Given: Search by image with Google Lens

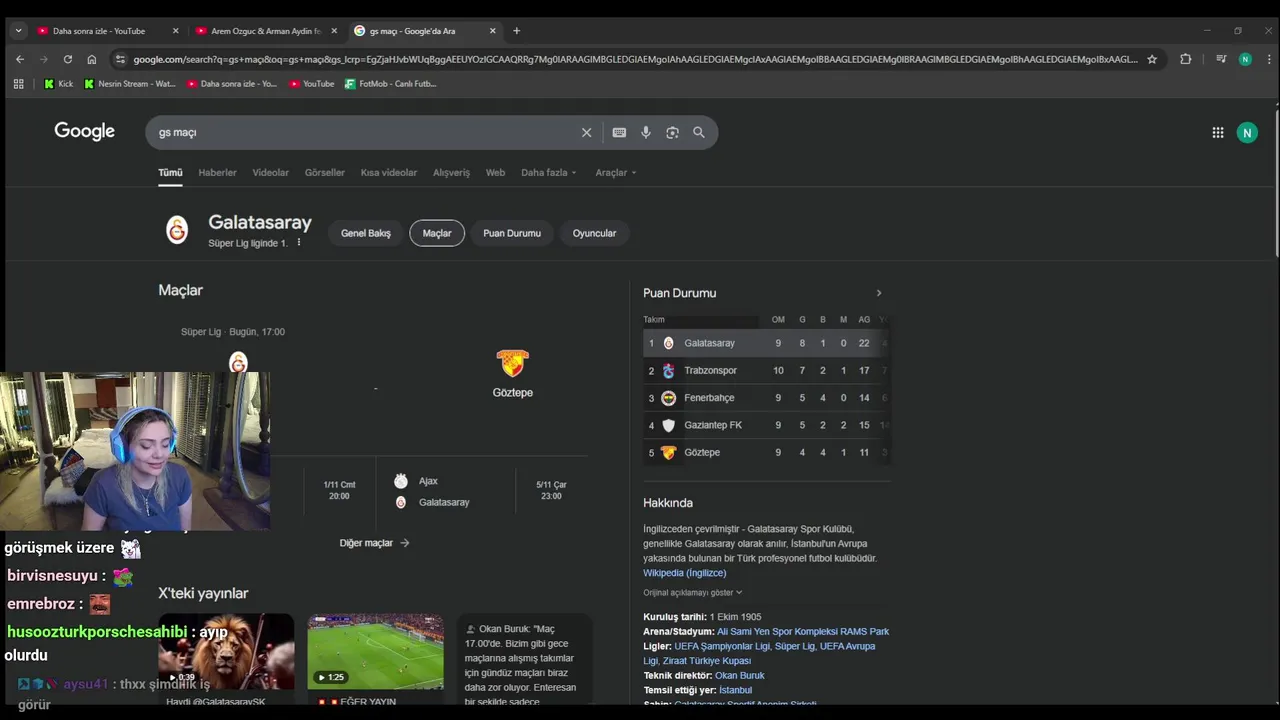Looking at the screenshot, I should (672, 132).
